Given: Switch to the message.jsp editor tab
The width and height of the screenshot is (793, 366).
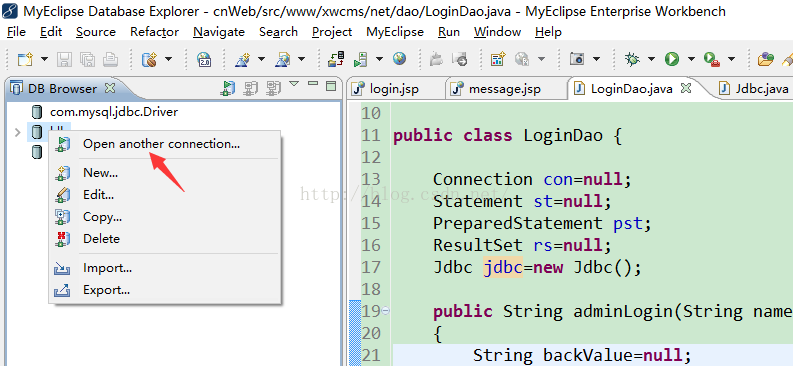Looking at the screenshot, I should pos(505,89).
